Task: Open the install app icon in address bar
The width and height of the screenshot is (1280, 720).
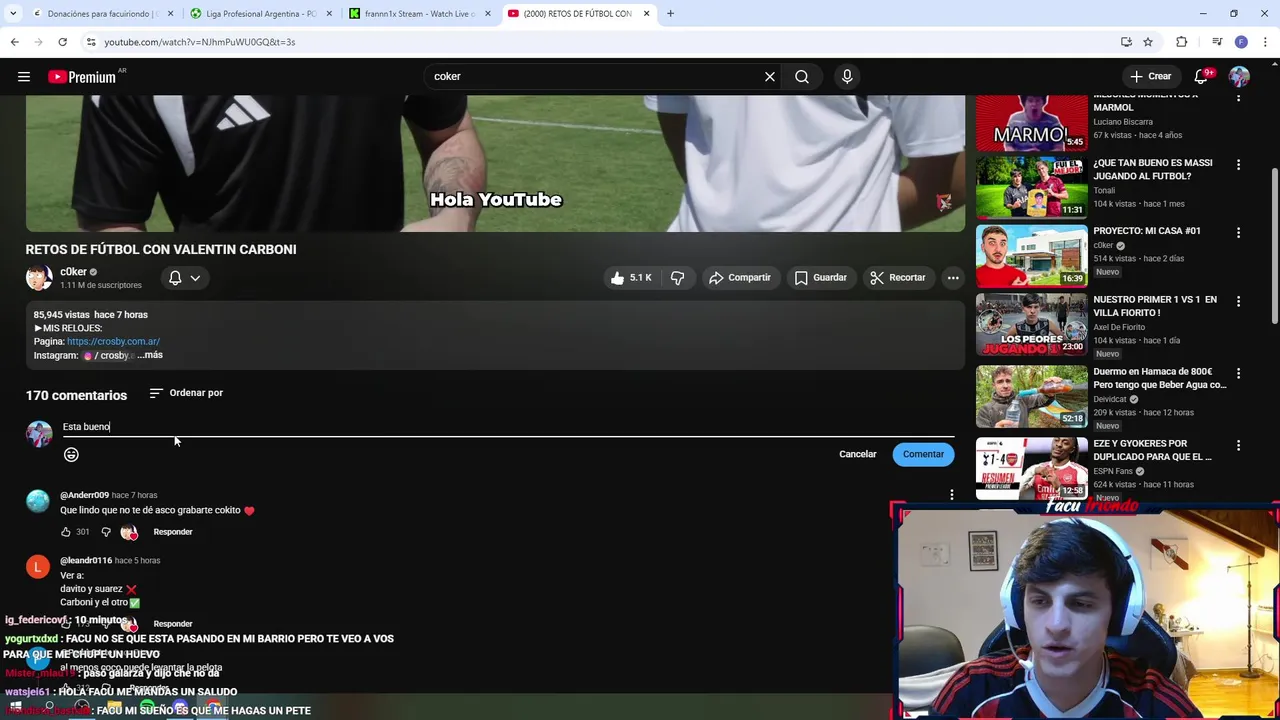Action: [1126, 42]
